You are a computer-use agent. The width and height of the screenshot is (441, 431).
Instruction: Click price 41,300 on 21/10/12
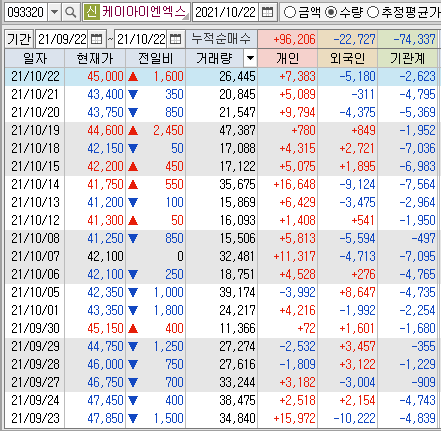105,221
